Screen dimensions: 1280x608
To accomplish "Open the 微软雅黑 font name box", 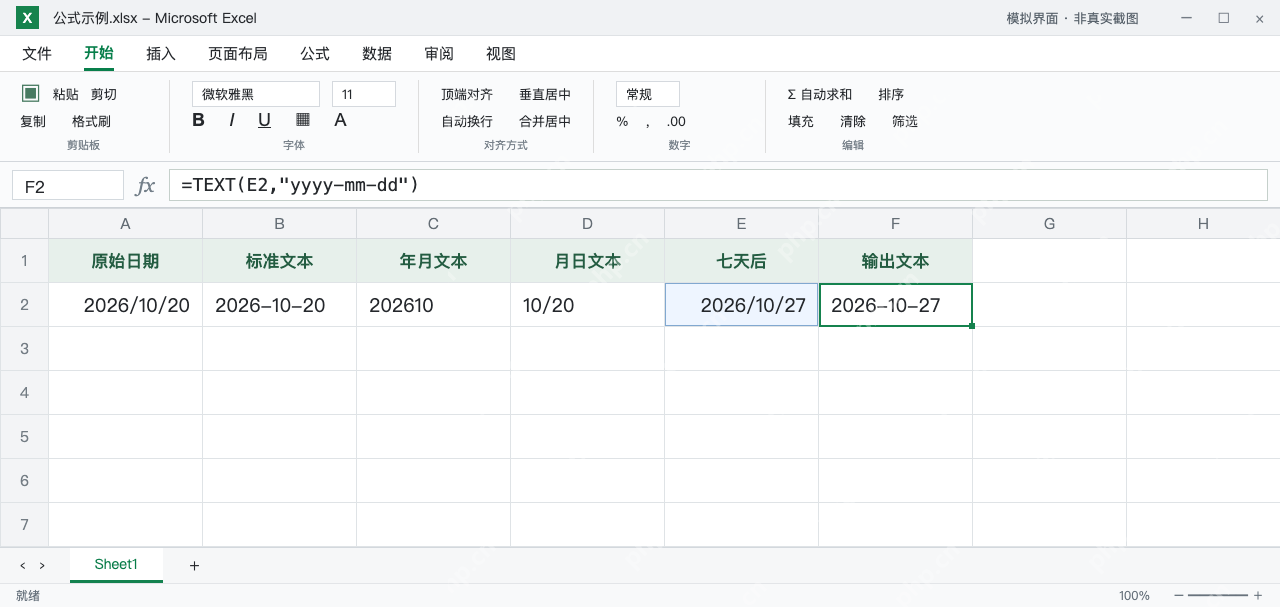I will point(256,94).
